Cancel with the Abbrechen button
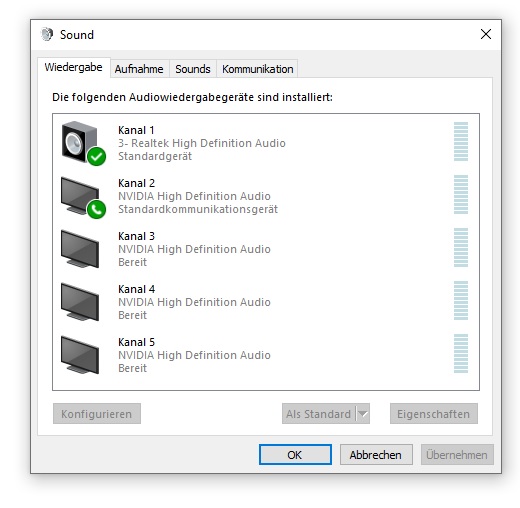 (376, 454)
